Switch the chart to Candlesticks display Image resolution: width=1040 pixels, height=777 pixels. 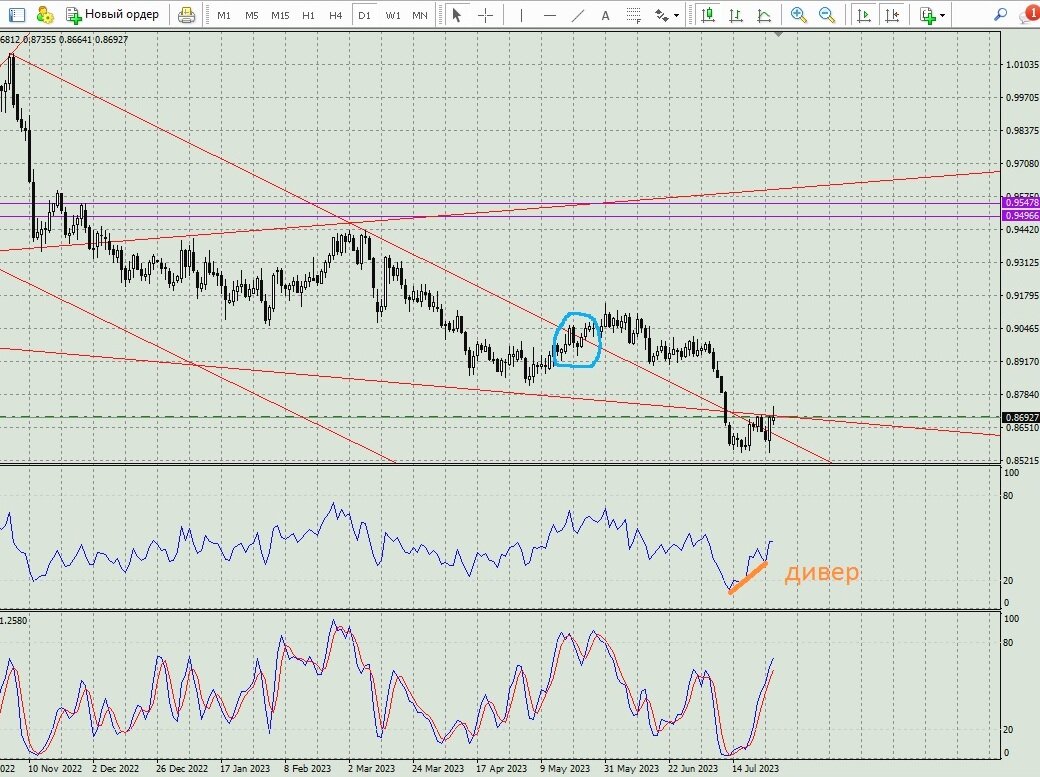click(709, 15)
